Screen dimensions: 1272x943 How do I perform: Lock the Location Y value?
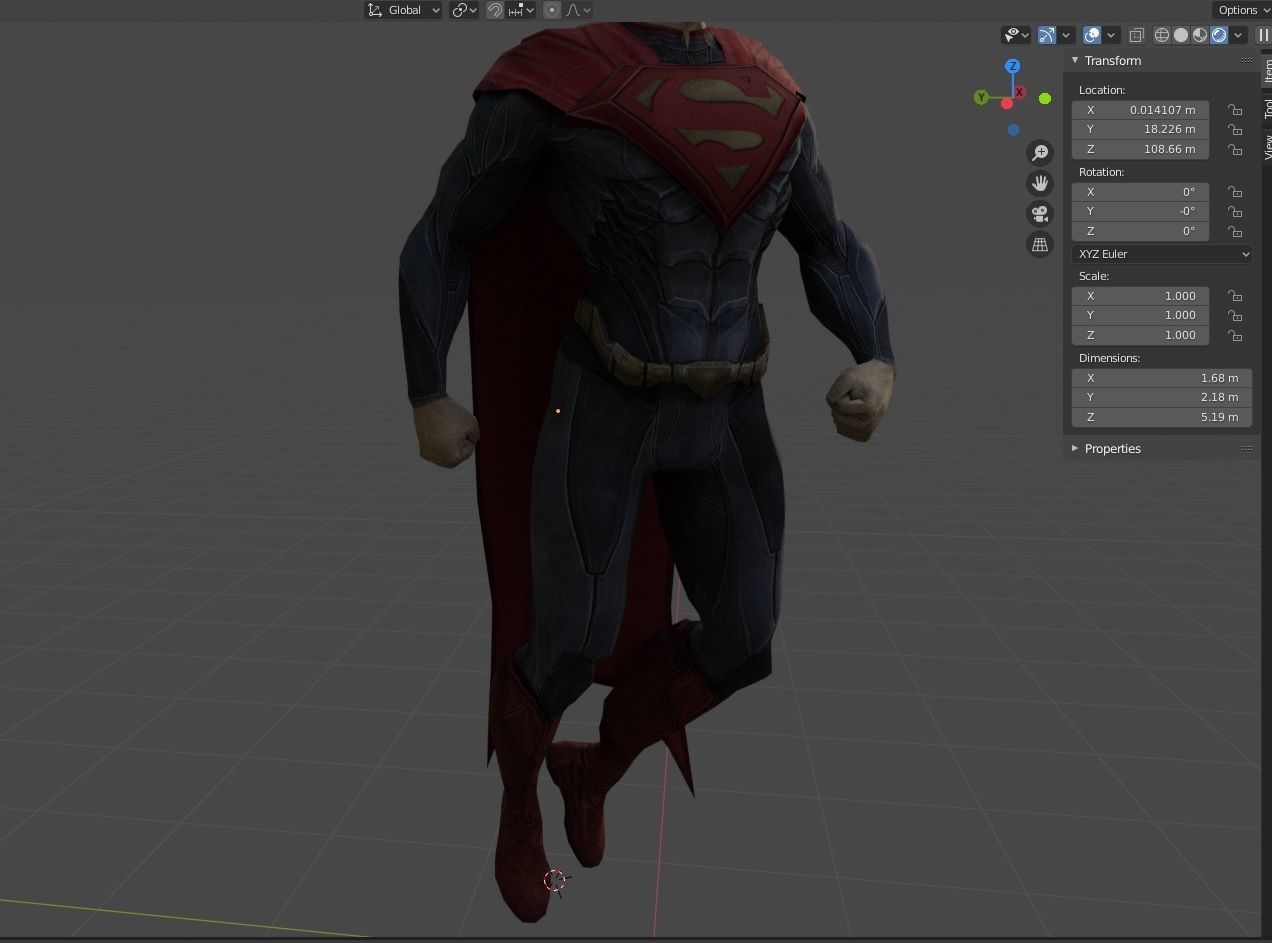tap(1235, 129)
